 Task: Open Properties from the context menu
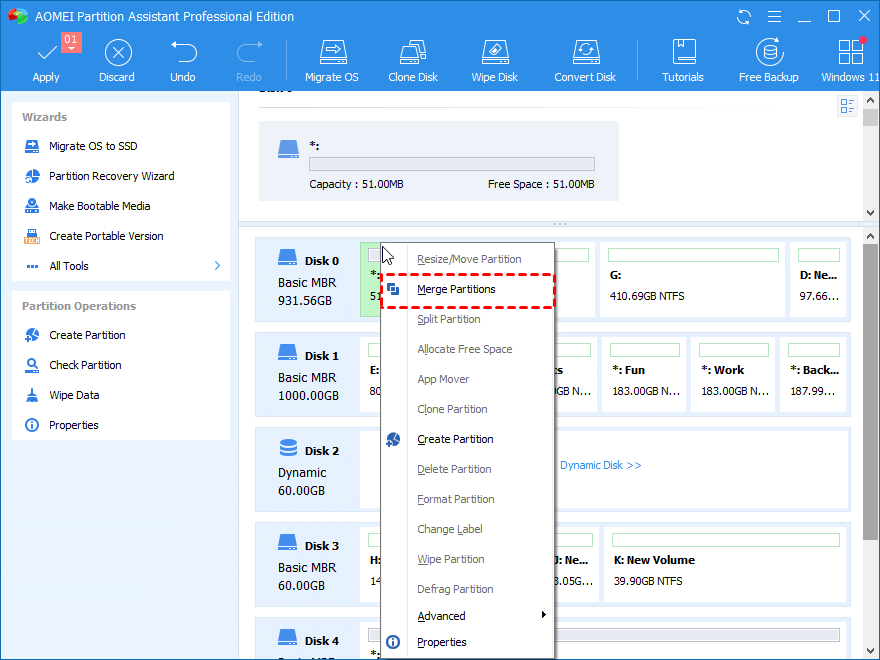(442, 642)
